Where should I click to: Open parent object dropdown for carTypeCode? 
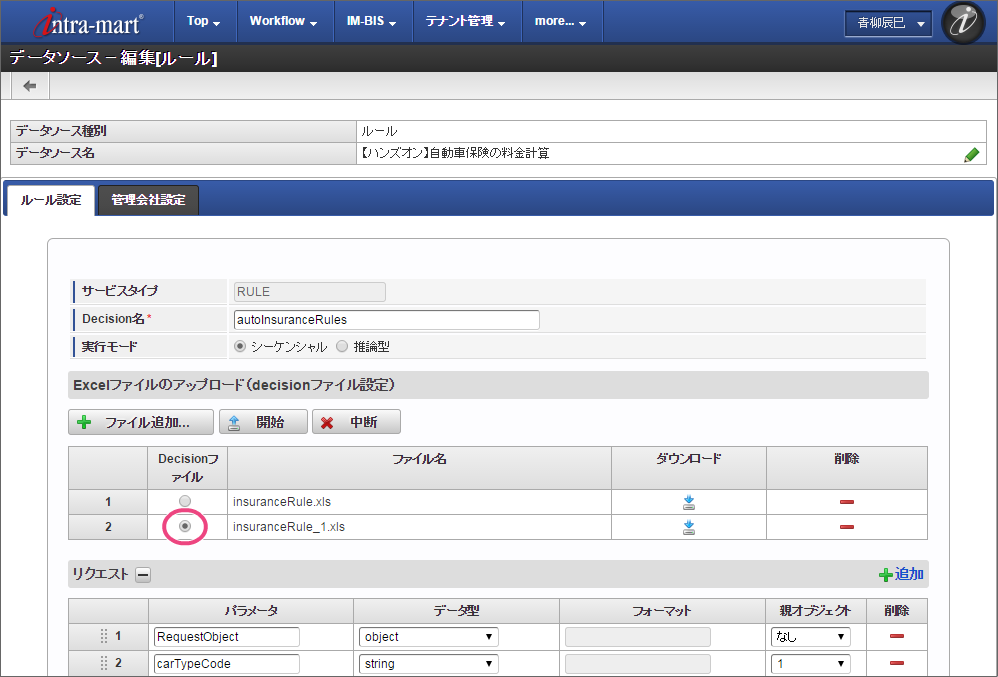[x=810, y=663]
